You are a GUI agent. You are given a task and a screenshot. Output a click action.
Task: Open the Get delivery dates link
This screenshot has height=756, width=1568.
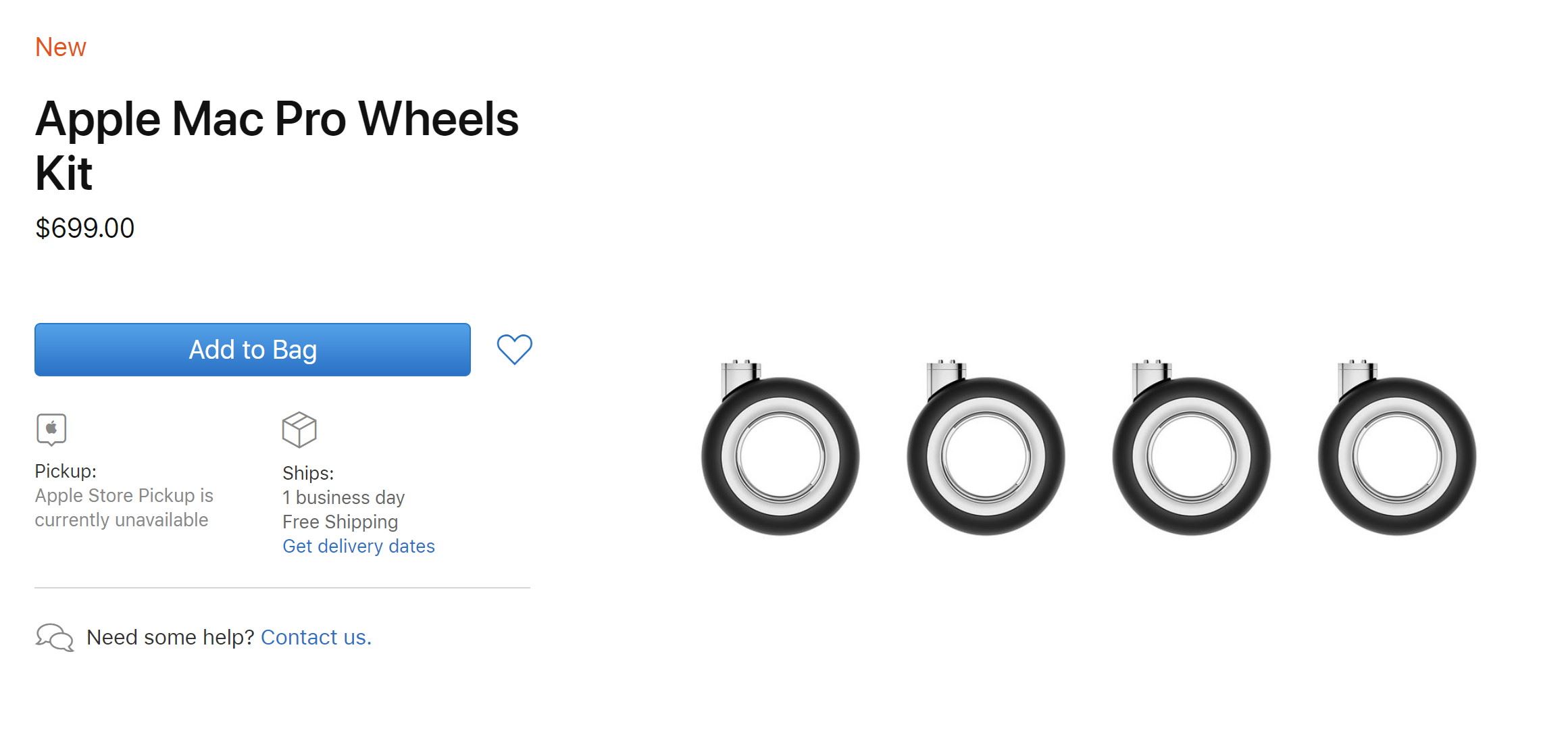point(359,546)
